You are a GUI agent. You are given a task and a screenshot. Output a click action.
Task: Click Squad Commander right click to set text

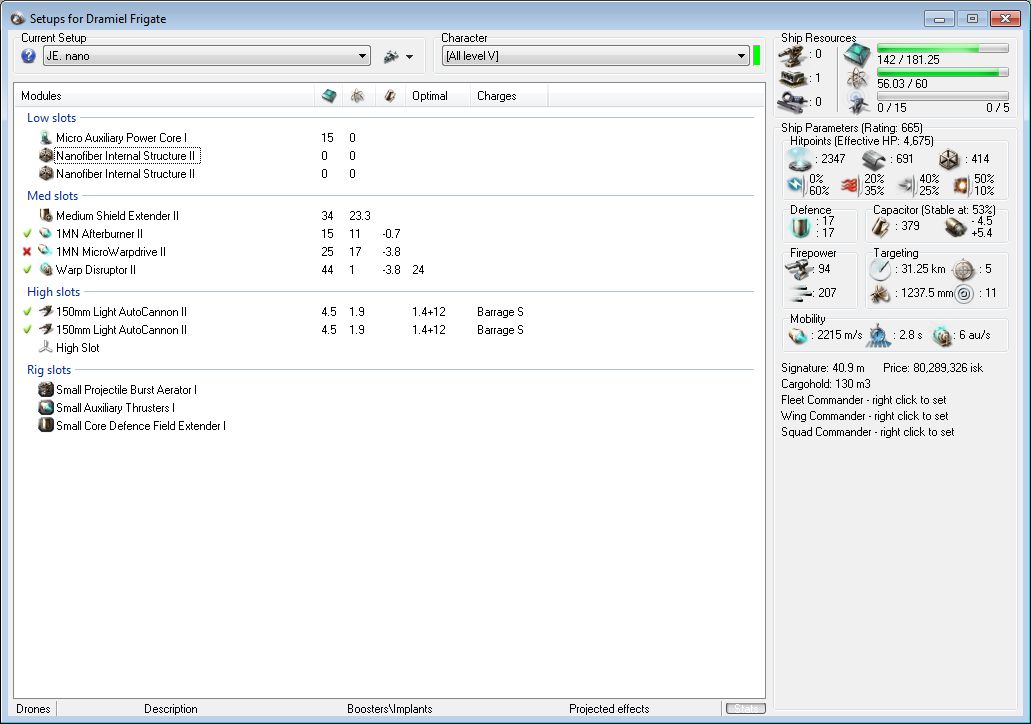(x=867, y=432)
